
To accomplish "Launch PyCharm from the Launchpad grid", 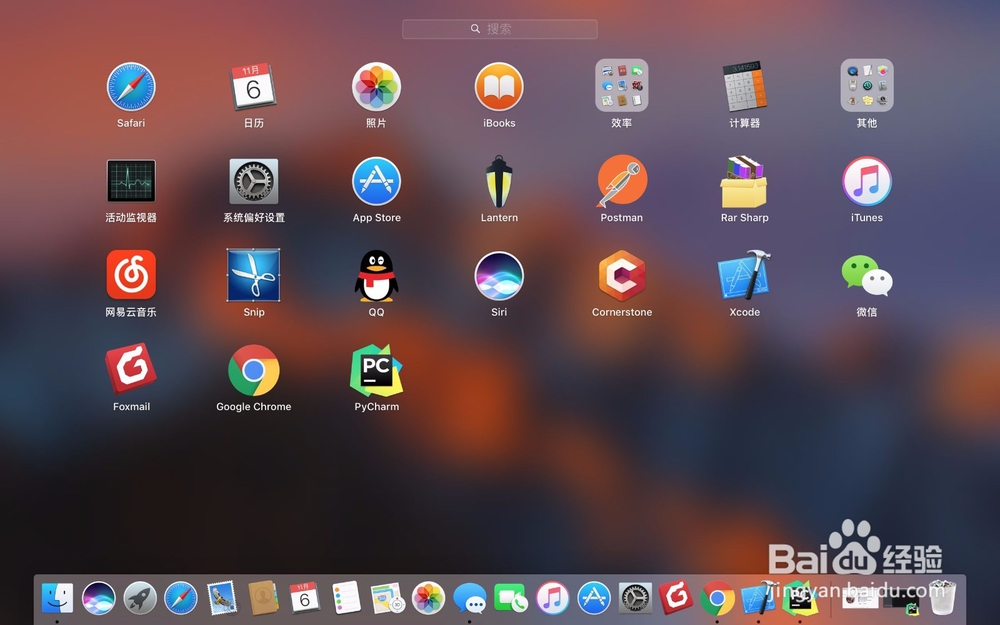I will pyautogui.click(x=376, y=370).
